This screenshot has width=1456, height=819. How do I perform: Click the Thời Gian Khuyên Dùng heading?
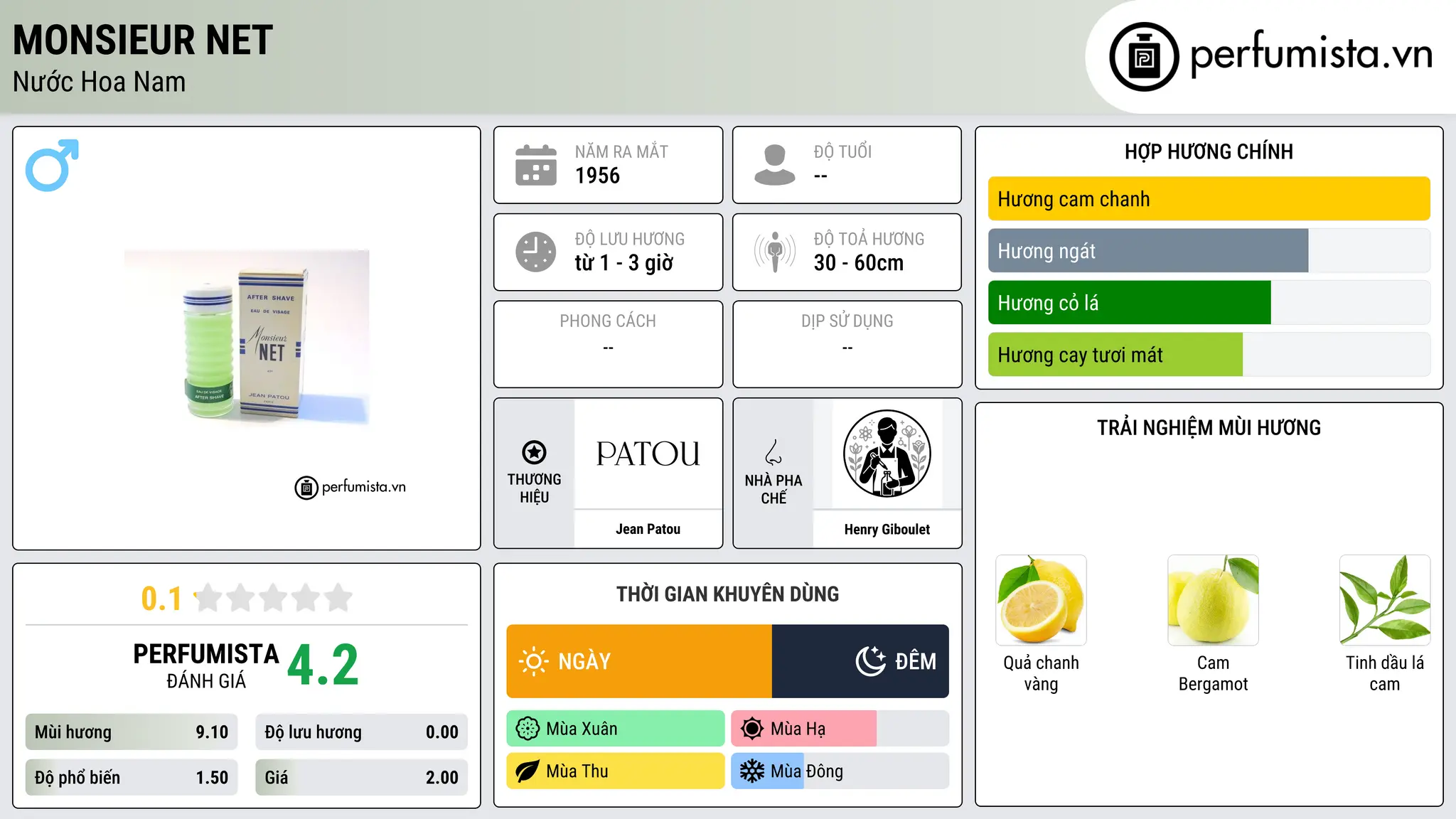point(728,594)
